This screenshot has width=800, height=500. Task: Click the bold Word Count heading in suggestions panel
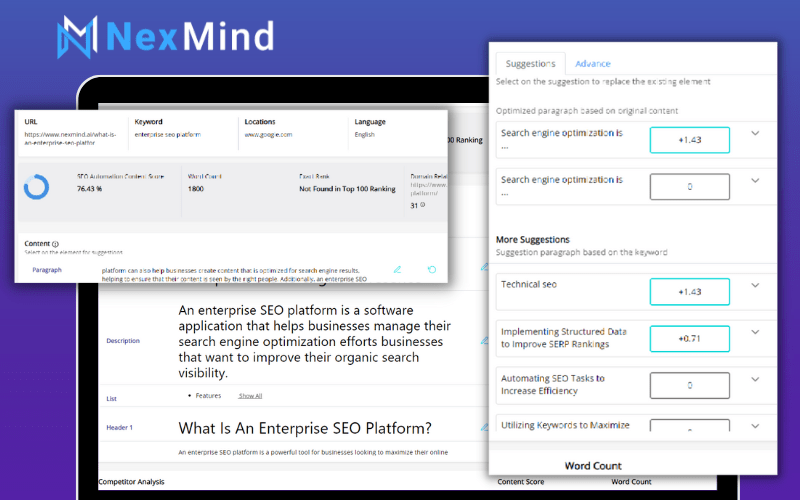[593, 466]
